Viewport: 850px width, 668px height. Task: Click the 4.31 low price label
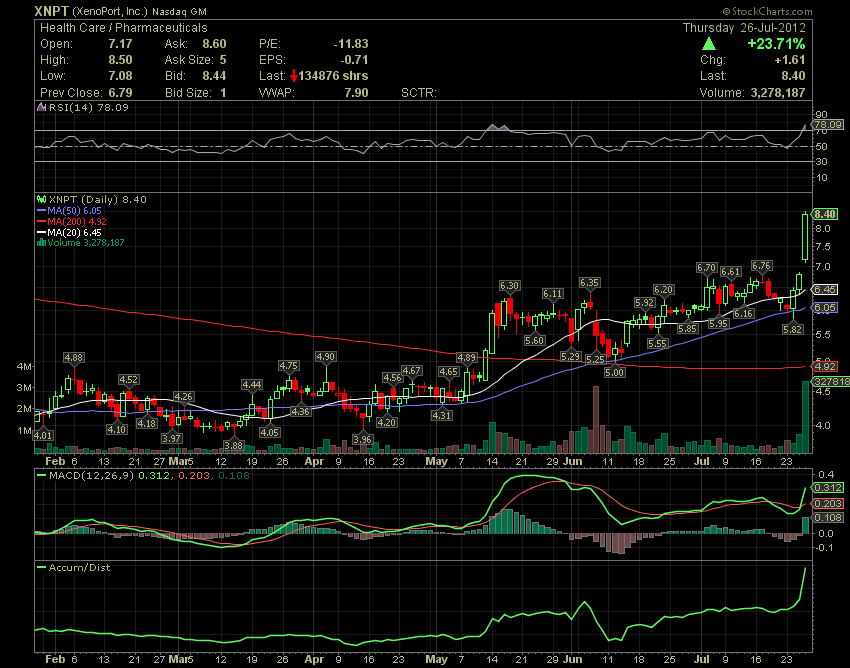pos(441,415)
